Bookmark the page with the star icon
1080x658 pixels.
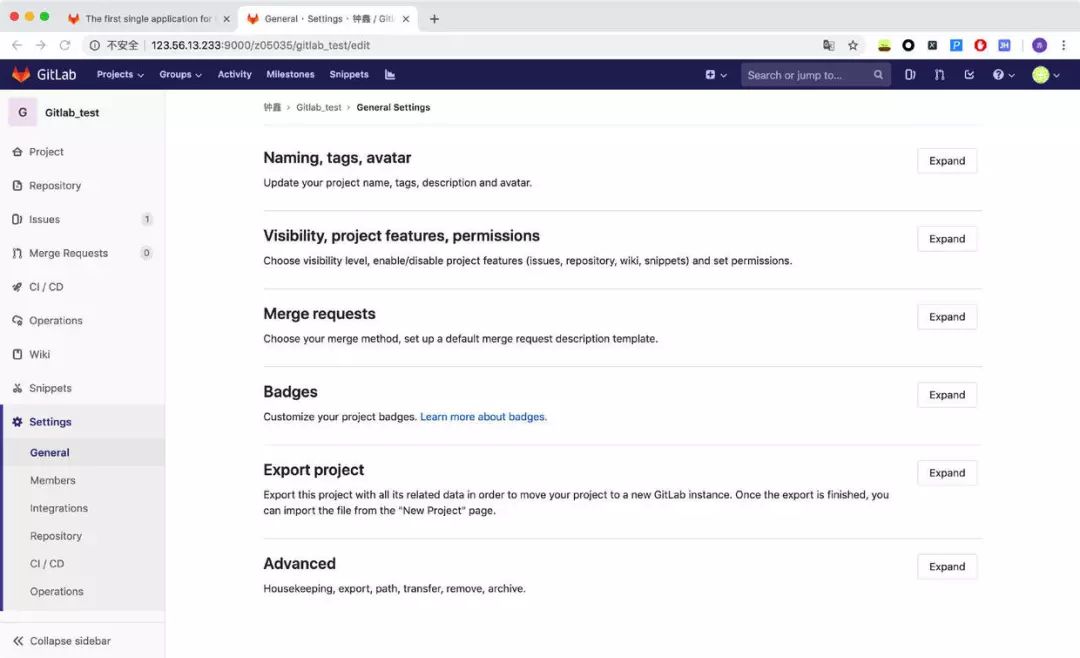click(853, 45)
